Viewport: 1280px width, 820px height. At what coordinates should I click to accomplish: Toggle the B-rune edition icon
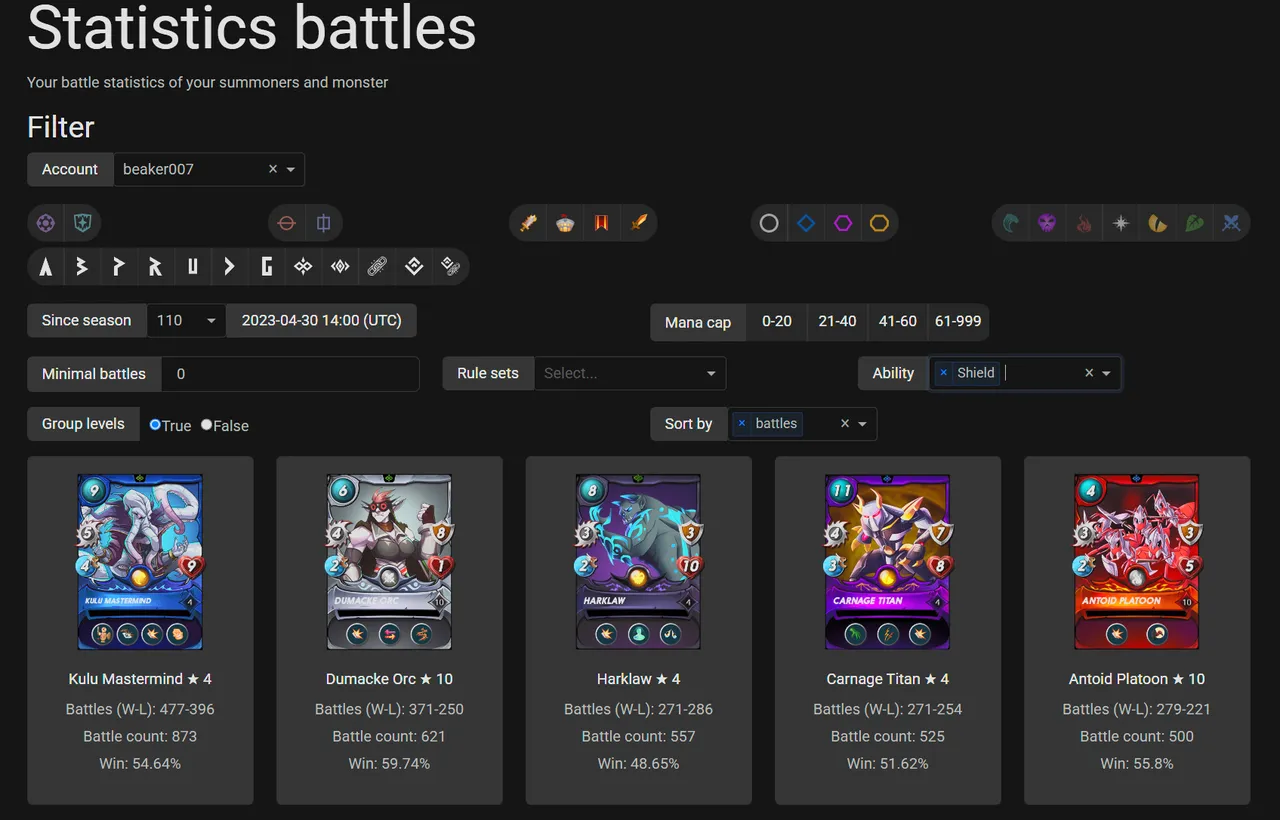pyautogui.click(x=82, y=267)
